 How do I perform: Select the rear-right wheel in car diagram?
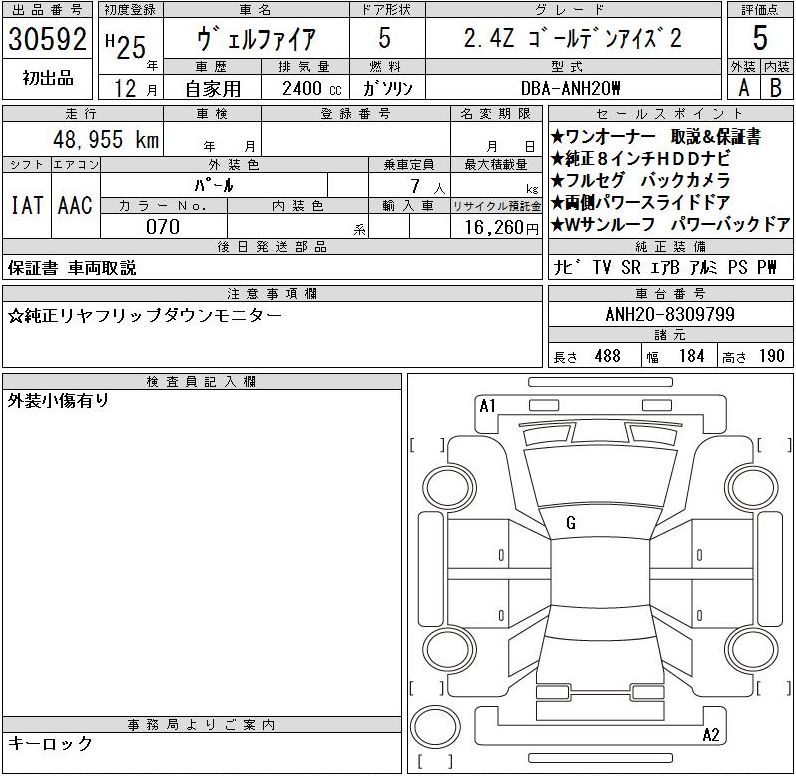(746, 645)
